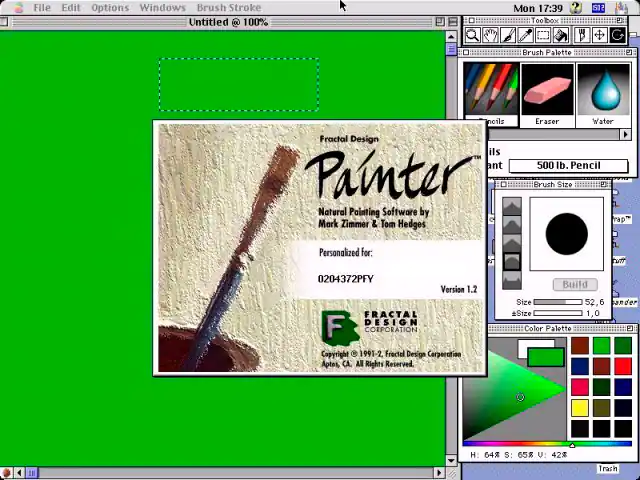Click the Build button in Brush Size
640x480 pixels.
click(x=574, y=284)
